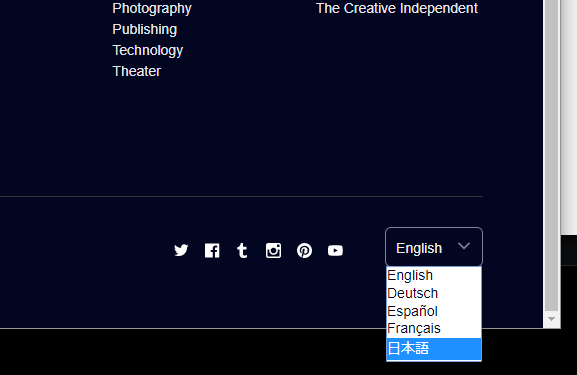Screen dimensions: 577x375
Task: Open the YouTube icon link
Action: tap(335, 251)
